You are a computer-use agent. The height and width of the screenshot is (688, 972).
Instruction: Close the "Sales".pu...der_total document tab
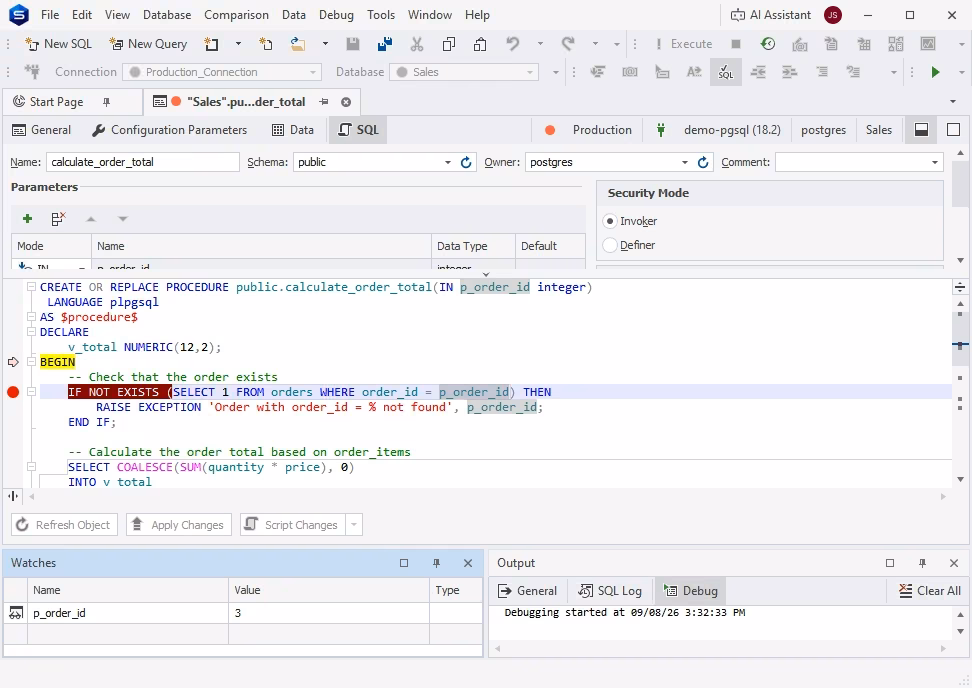[346, 102]
